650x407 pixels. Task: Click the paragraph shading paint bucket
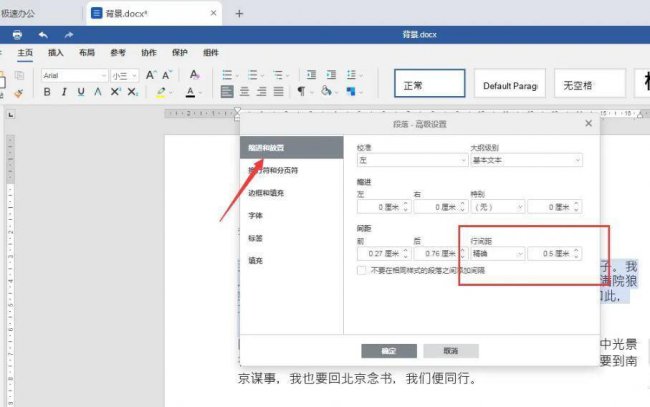326,91
